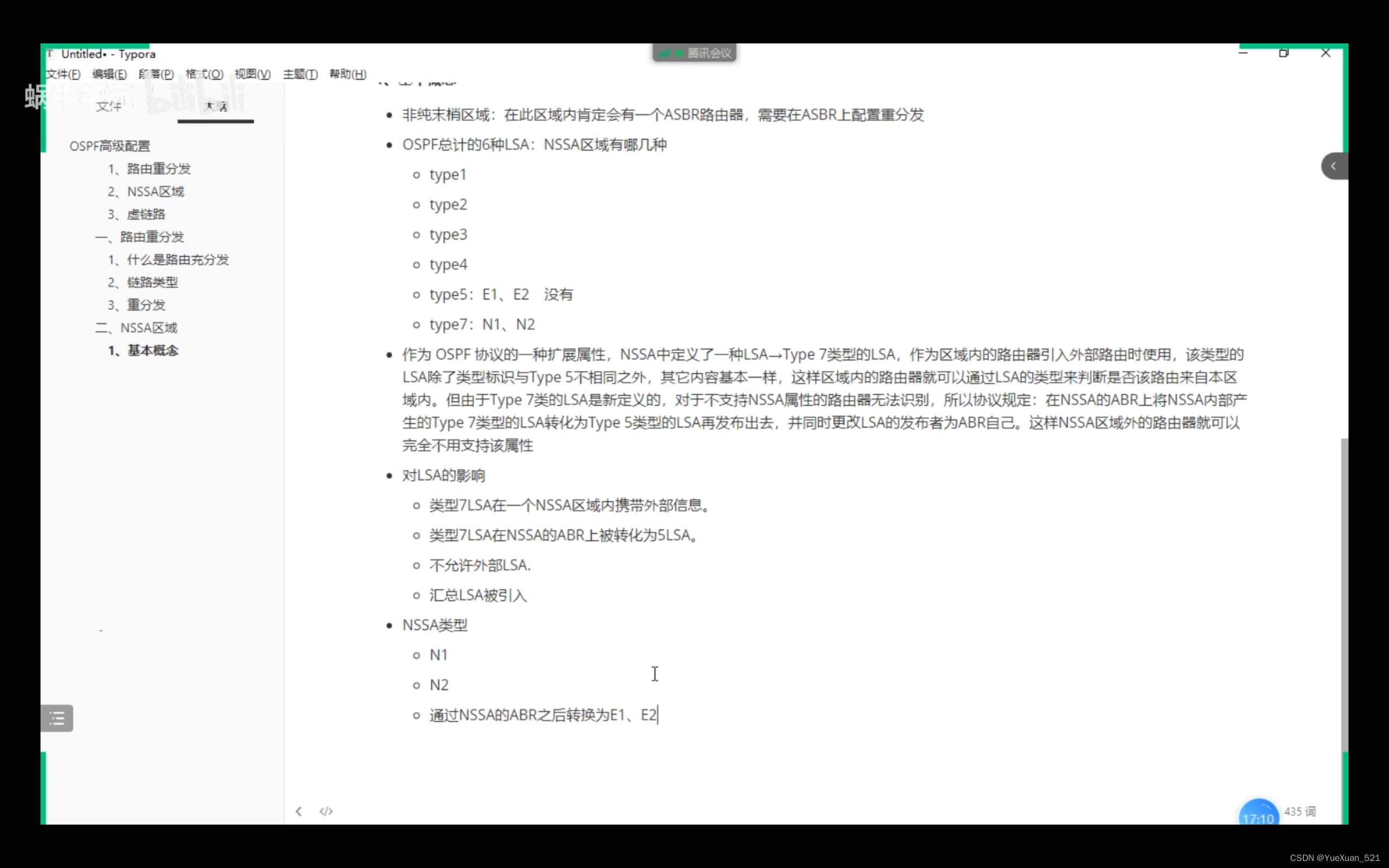Image resolution: width=1389 pixels, height=868 pixels.
Task: Open the 主题(T) menu
Action: point(300,74)
